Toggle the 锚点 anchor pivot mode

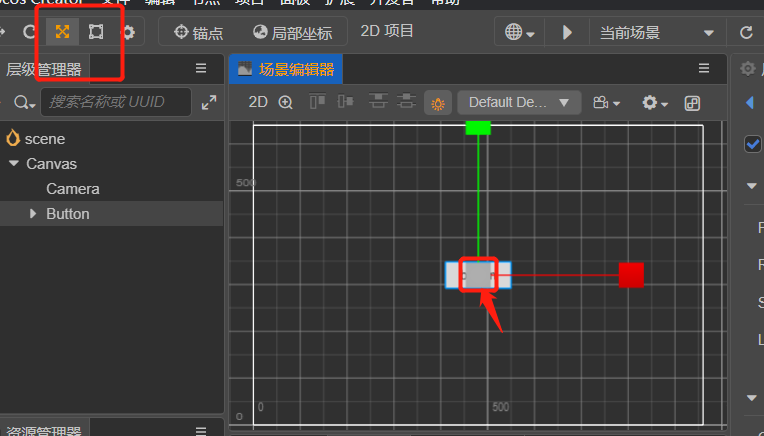[x=199, y=33]
